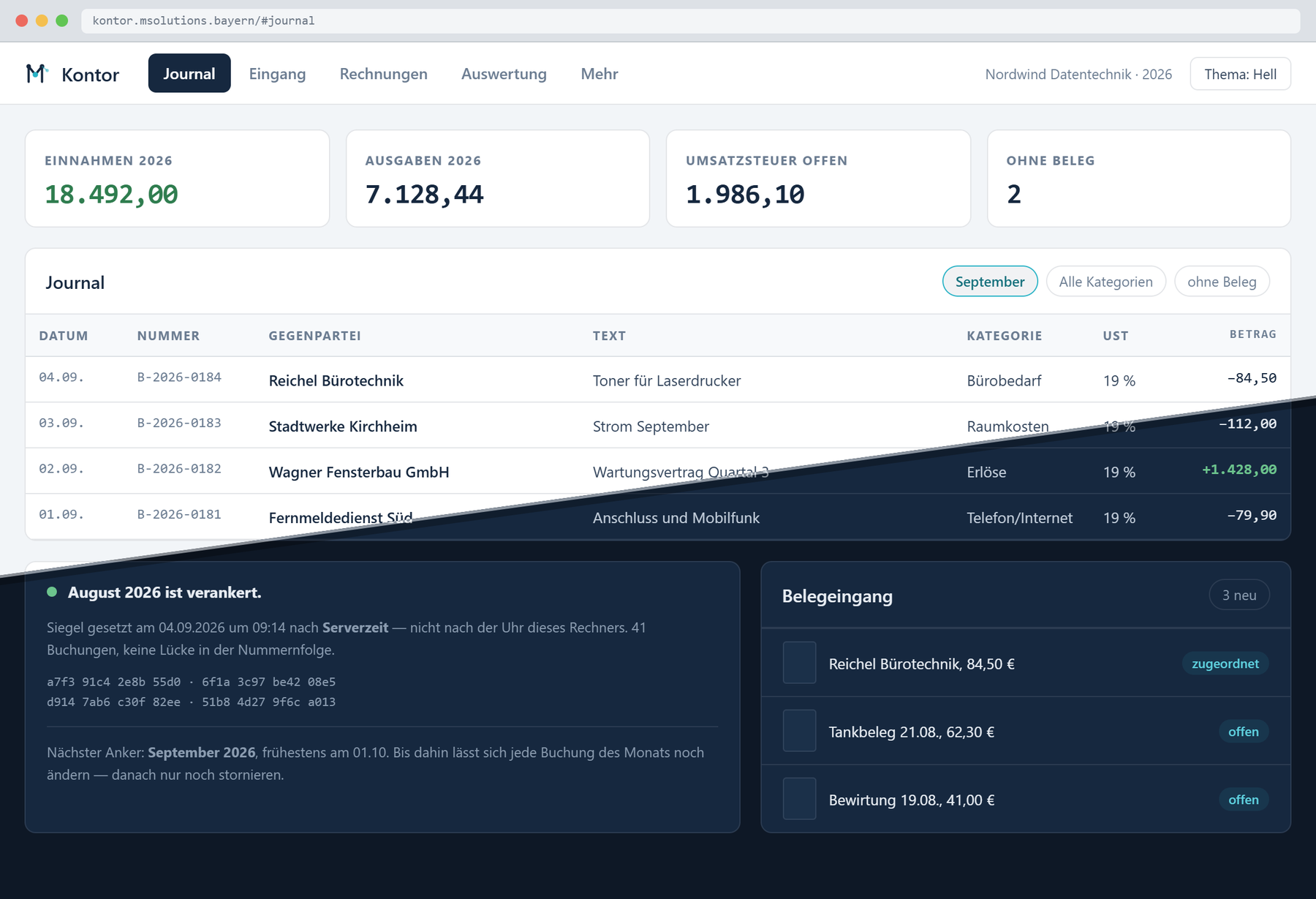Open the Umsatzsteuer offen card

point(818,178)
